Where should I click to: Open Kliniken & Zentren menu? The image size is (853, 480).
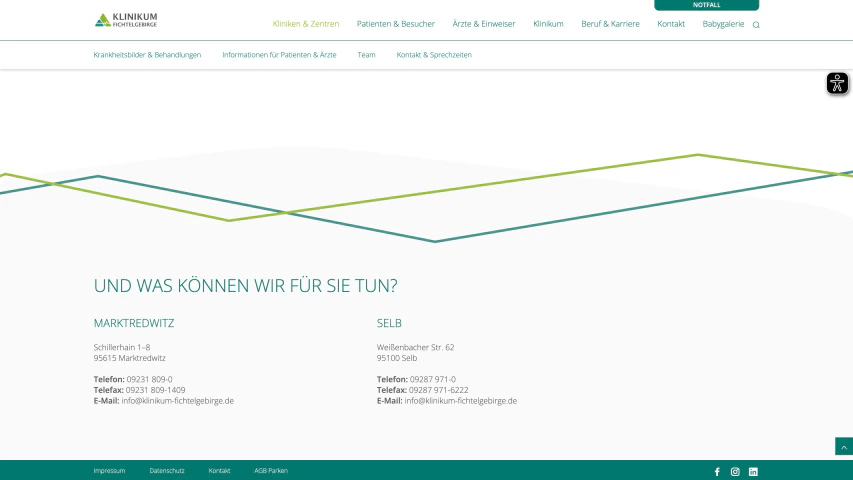306,24
